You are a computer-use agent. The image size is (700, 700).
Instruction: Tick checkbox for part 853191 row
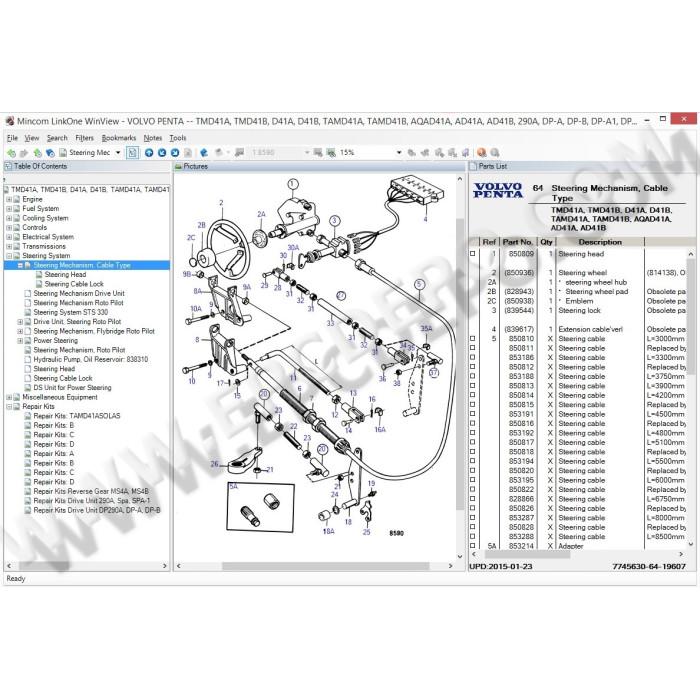pyautogui.click(x=472, y=414)
